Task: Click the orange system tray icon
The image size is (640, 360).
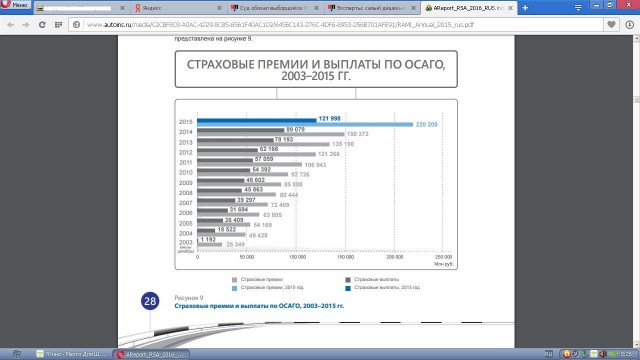Action: point(567,354)
